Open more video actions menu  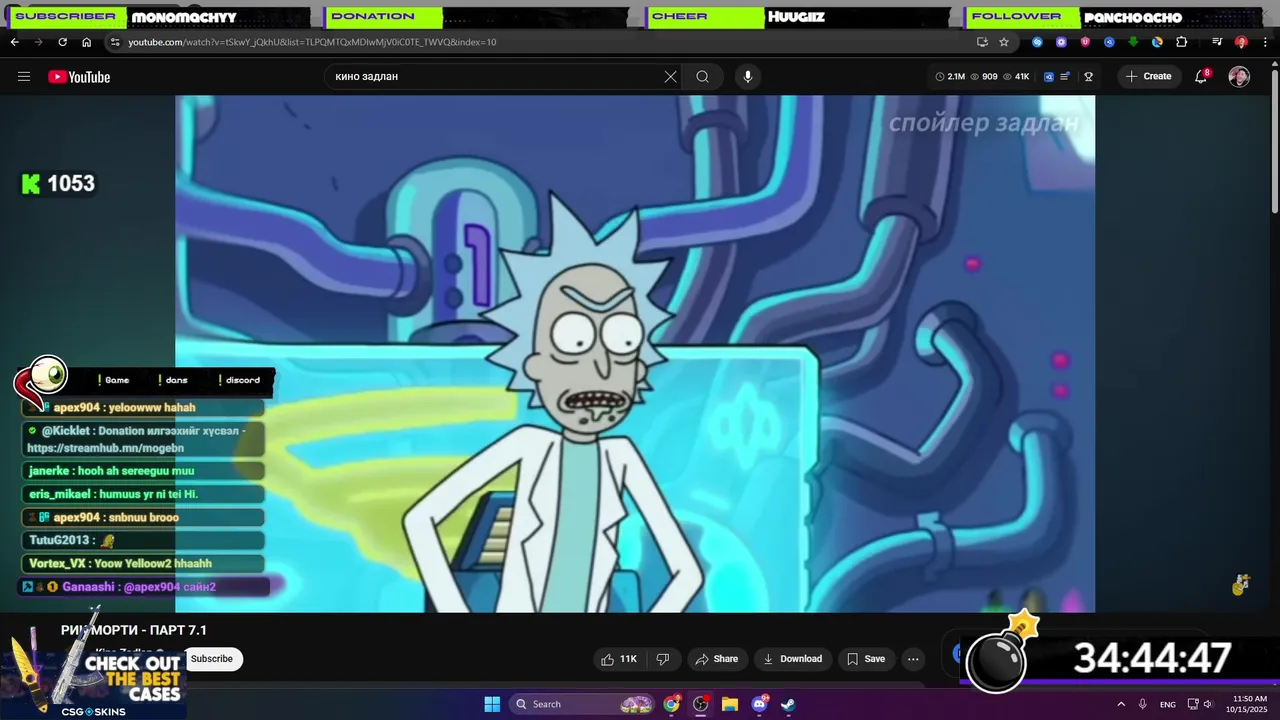[x=913, y=659]
